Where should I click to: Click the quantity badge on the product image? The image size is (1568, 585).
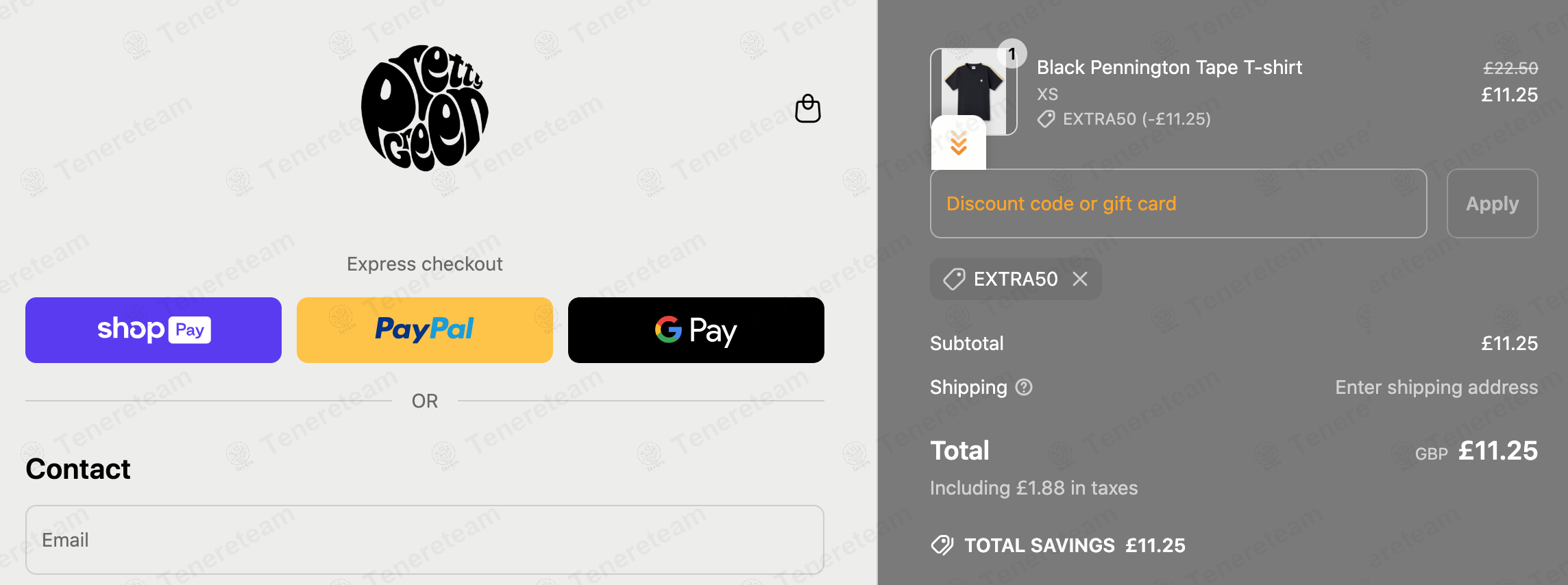click(1012, 54)
